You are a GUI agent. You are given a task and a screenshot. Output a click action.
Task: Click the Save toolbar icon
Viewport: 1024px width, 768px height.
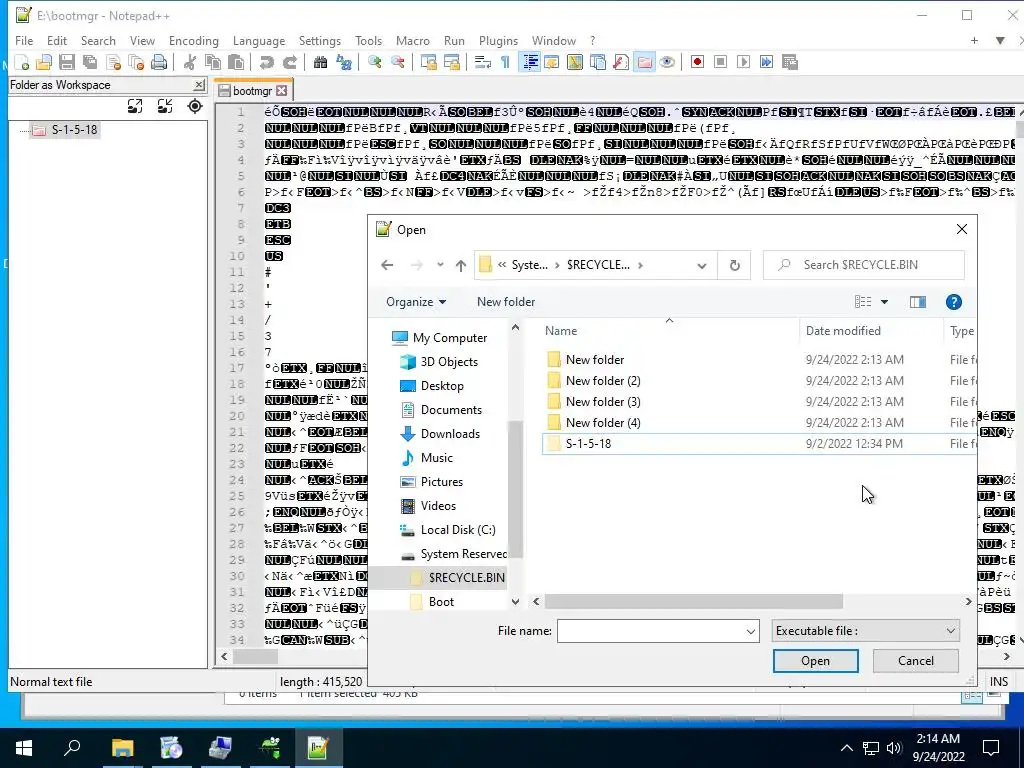point(67,62)
